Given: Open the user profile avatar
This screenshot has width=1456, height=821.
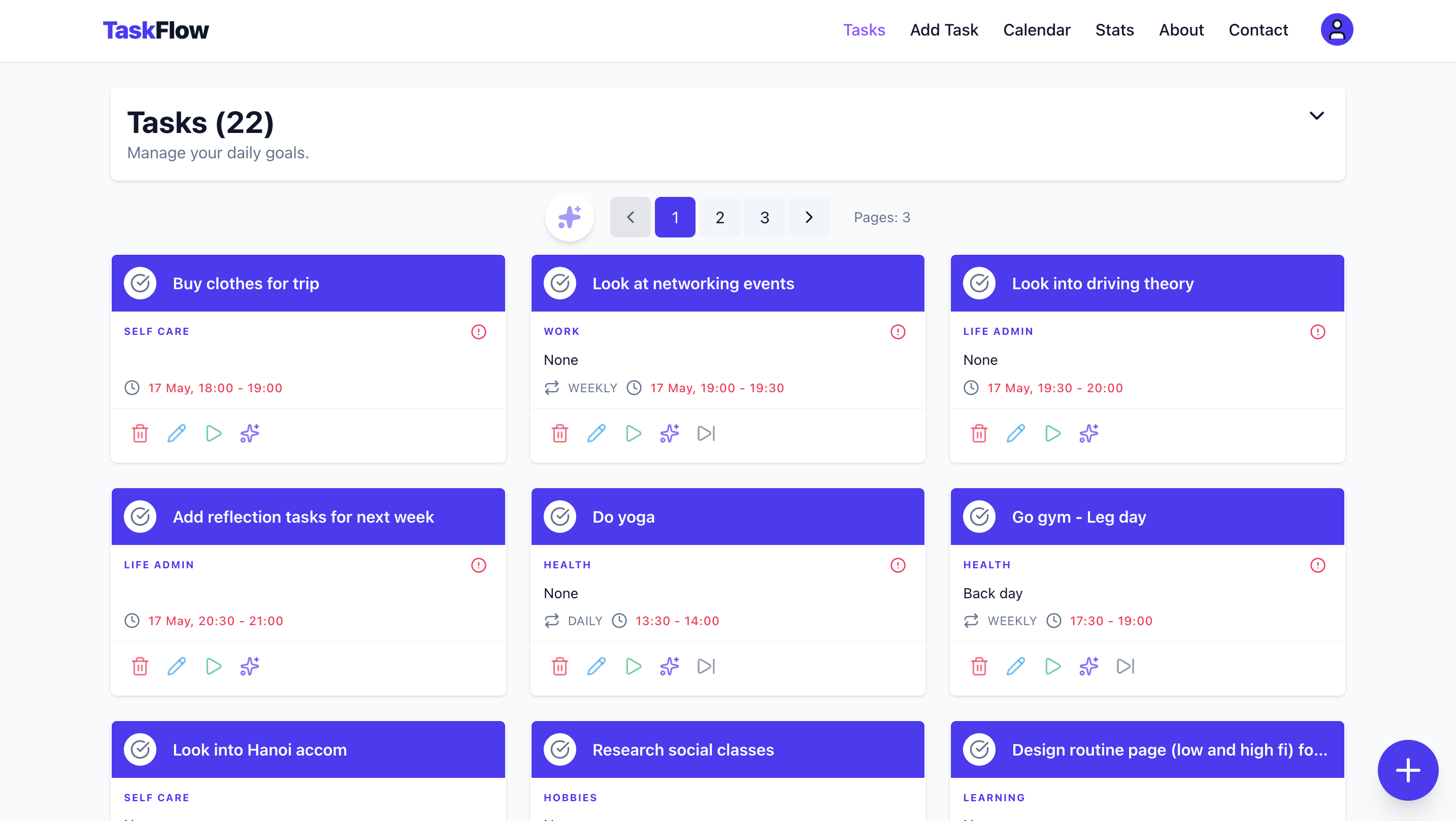Looking at the screenshot, I should pyautogui.click(x=1336, y=29).
